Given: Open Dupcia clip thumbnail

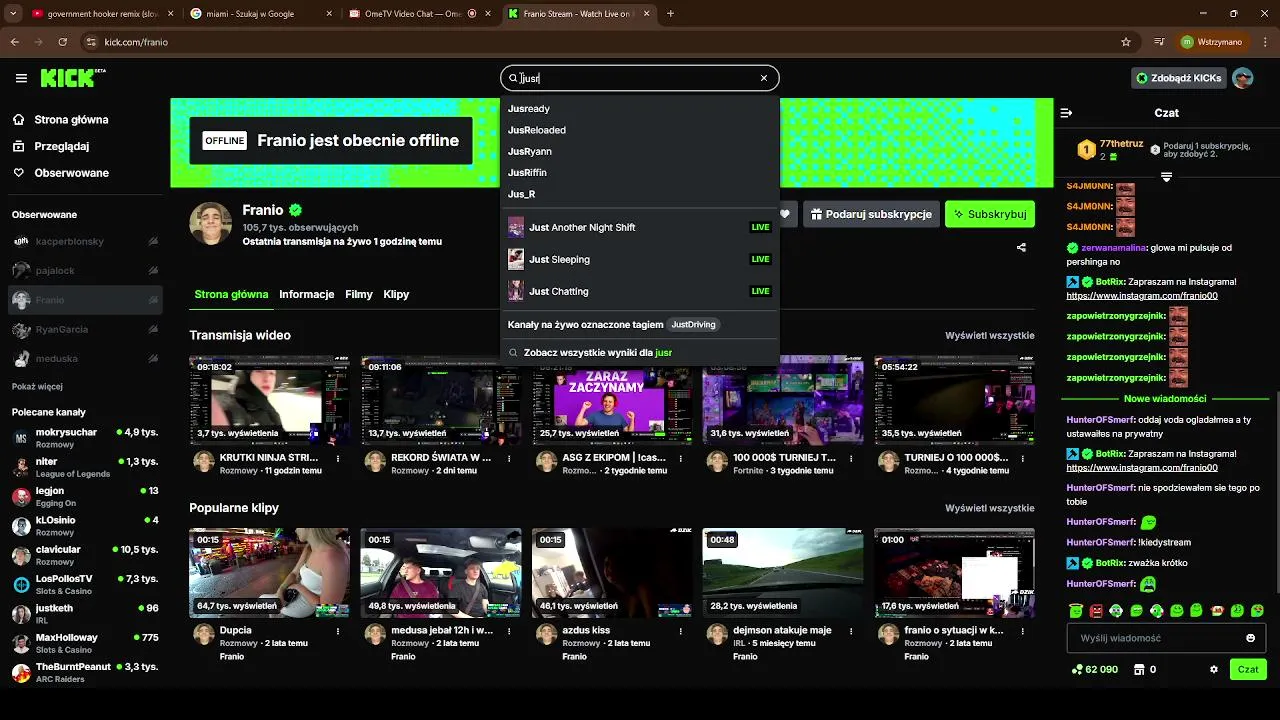Looking at the screenshot, I should (x=269, y=572).
